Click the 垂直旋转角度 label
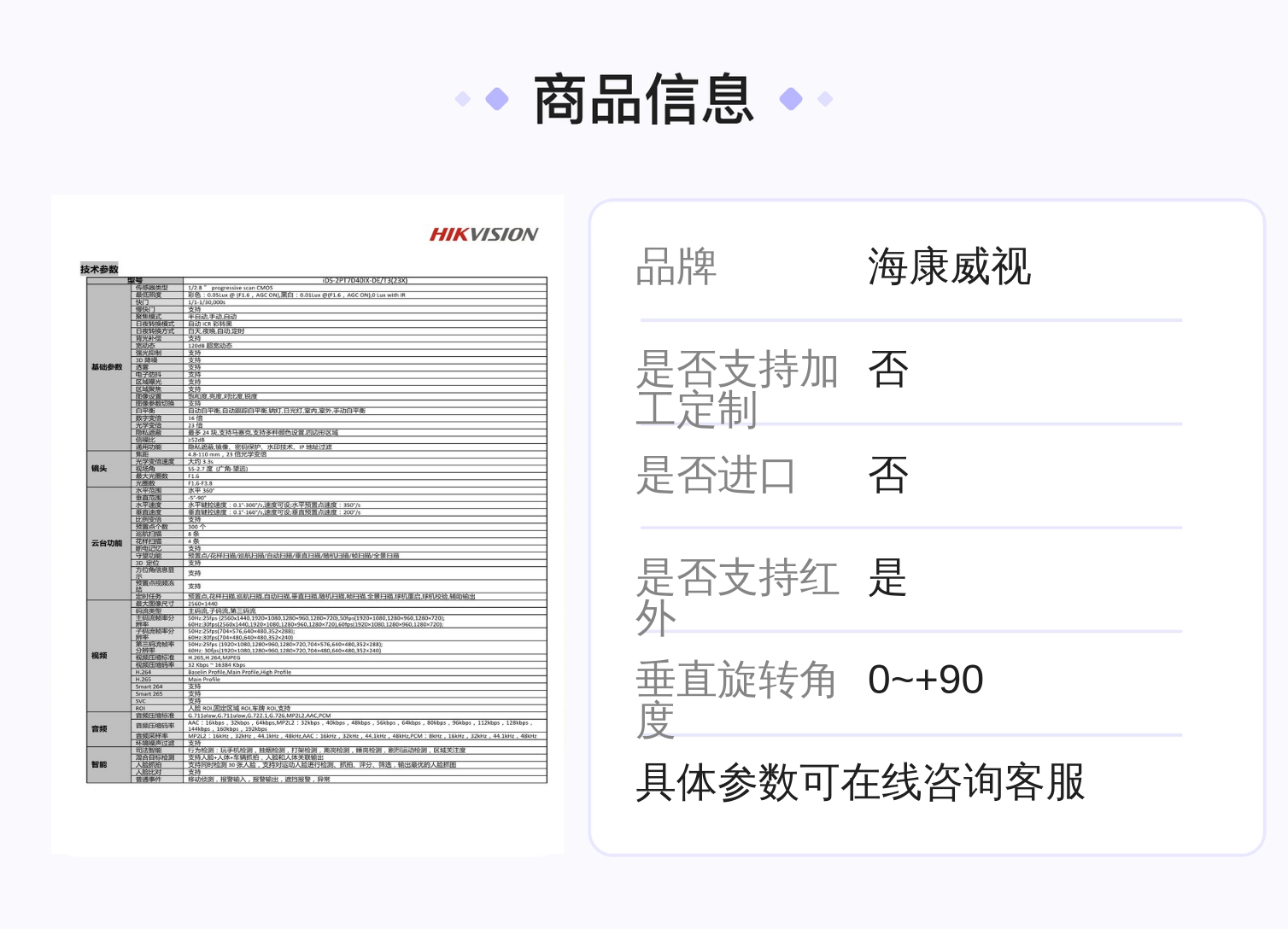This screenshot has width=1288, height=929. point(736,699)
